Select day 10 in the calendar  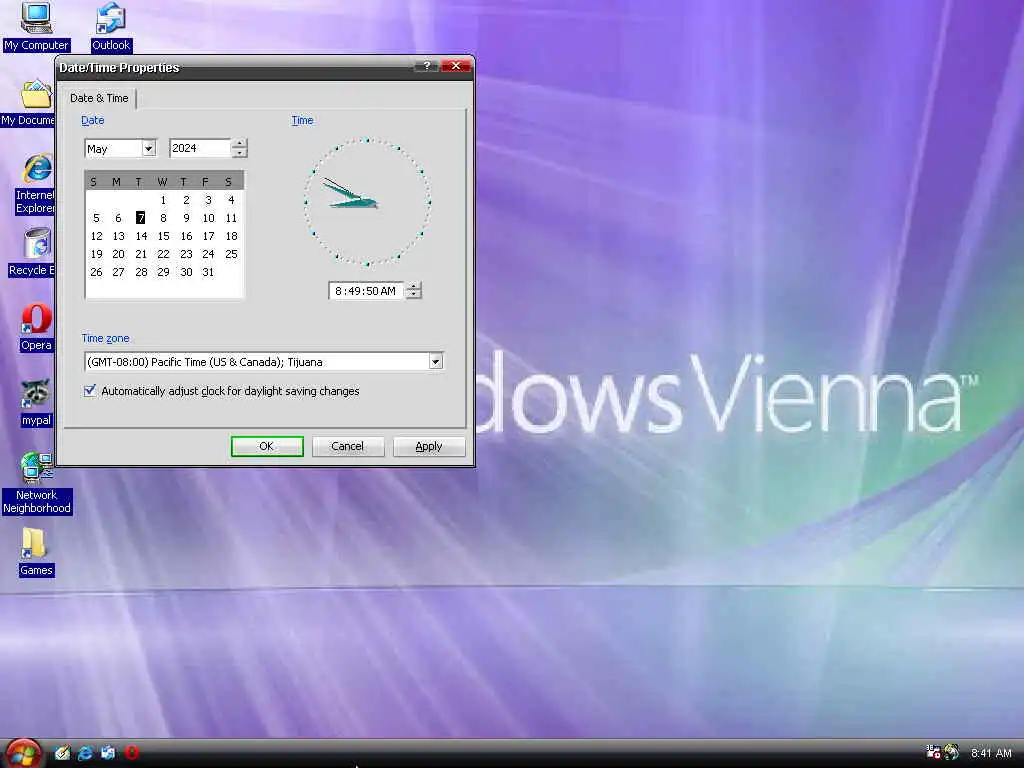click(x=208, y=218)
